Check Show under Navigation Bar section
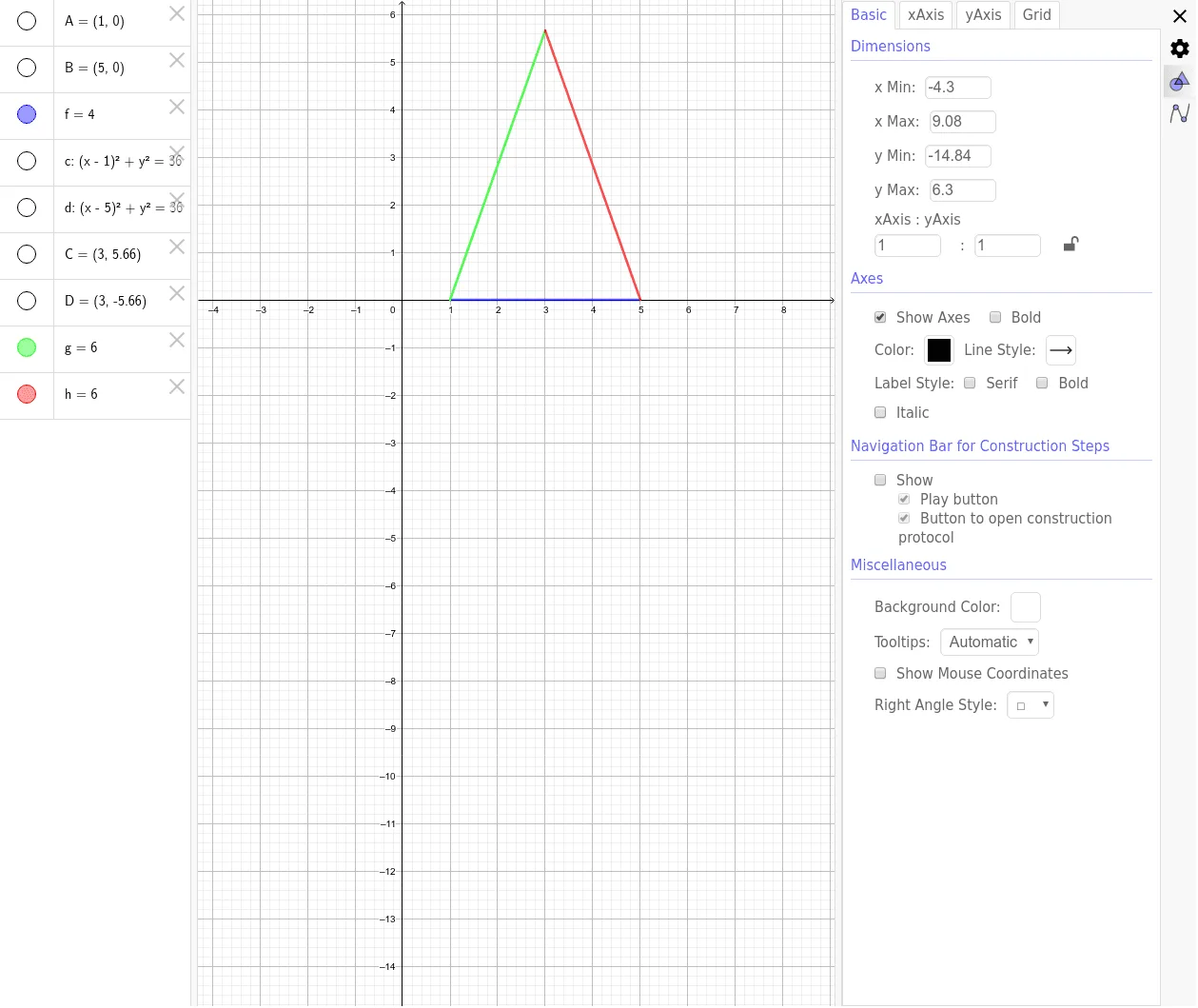Screen dimensions: 1198x1008 click(x=880, y=480)
